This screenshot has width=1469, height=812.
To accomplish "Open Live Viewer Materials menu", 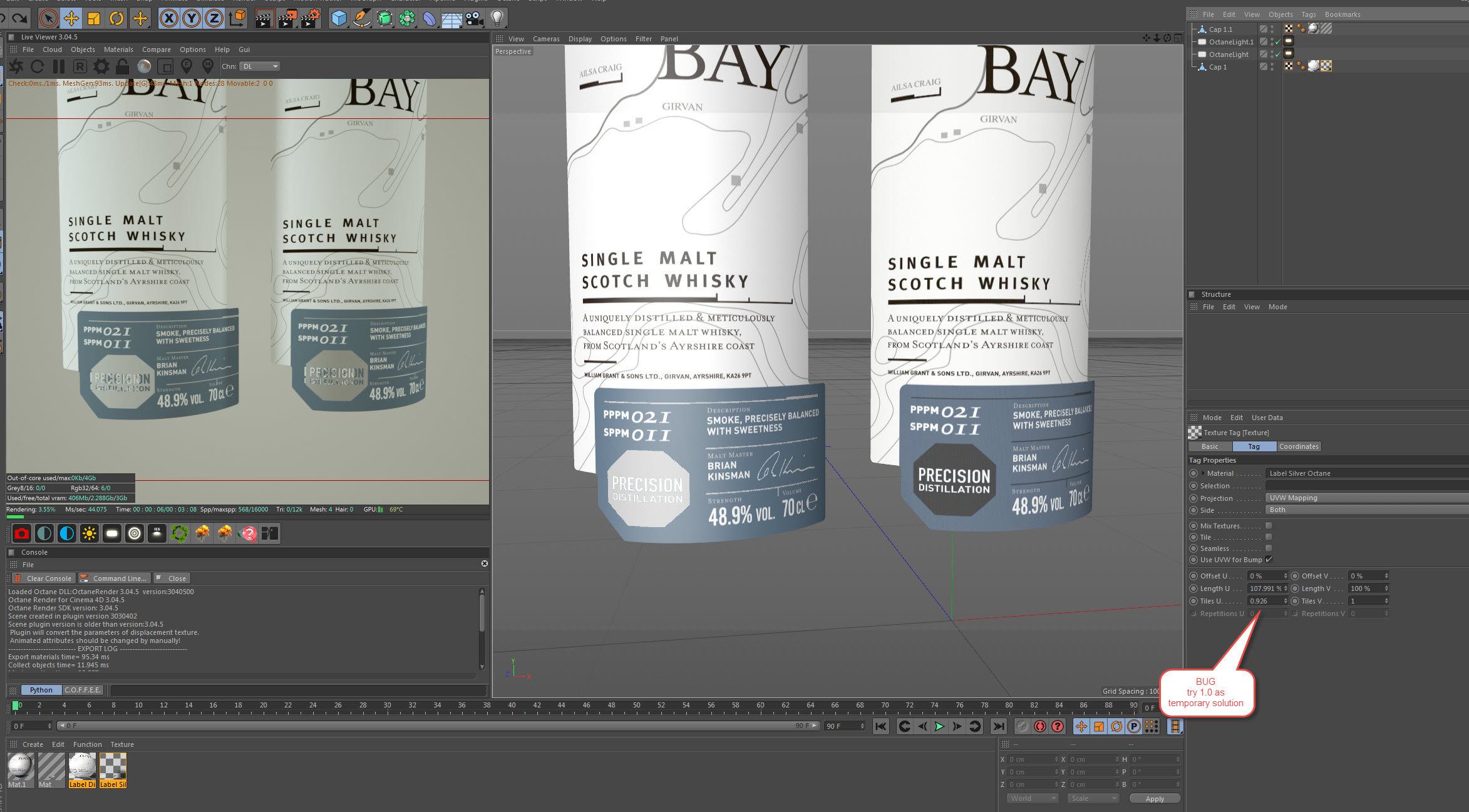I will pyautogui.click(x=118, y=49).
